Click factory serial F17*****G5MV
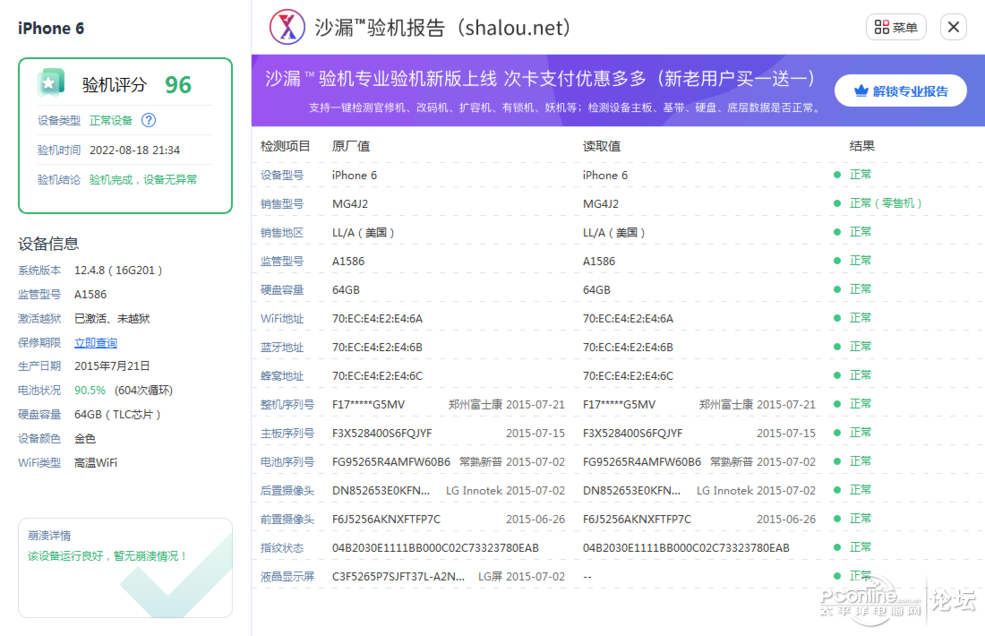Viewport: 985px width, 636px height. point(368,405)
